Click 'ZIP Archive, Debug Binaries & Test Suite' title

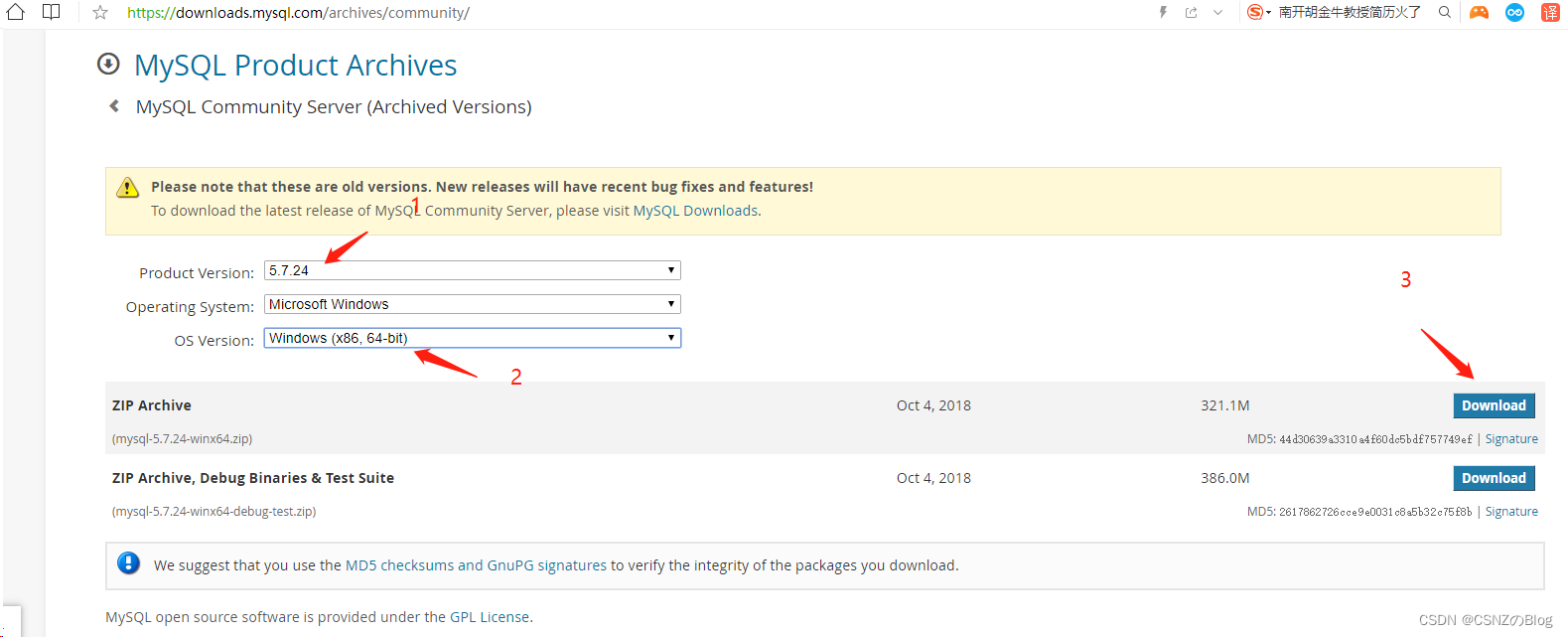tap(253, 478)
